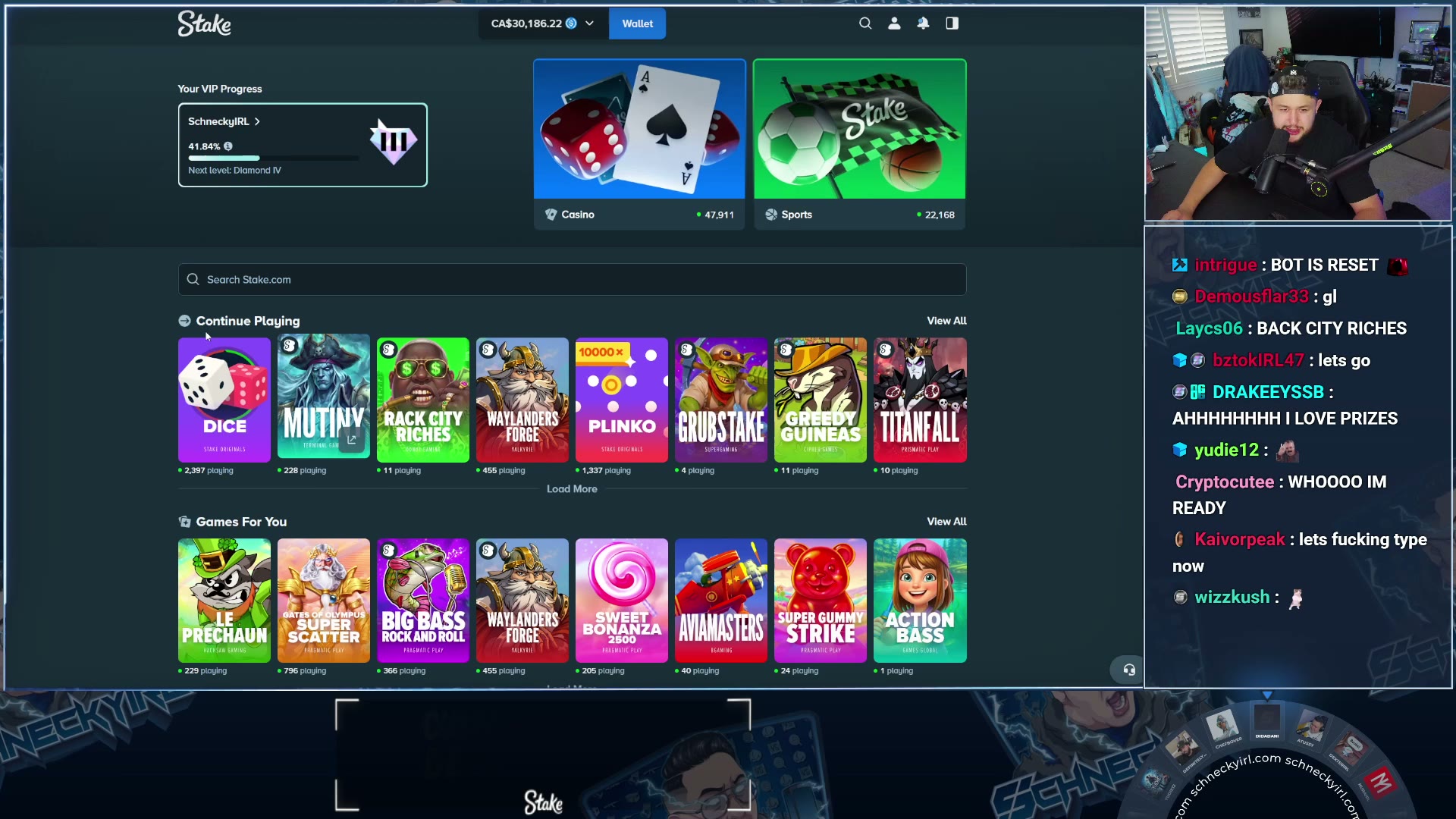Click chat username wizzkush
The width and height of the screenshot is (1456, 819).
pos(1232,597)
